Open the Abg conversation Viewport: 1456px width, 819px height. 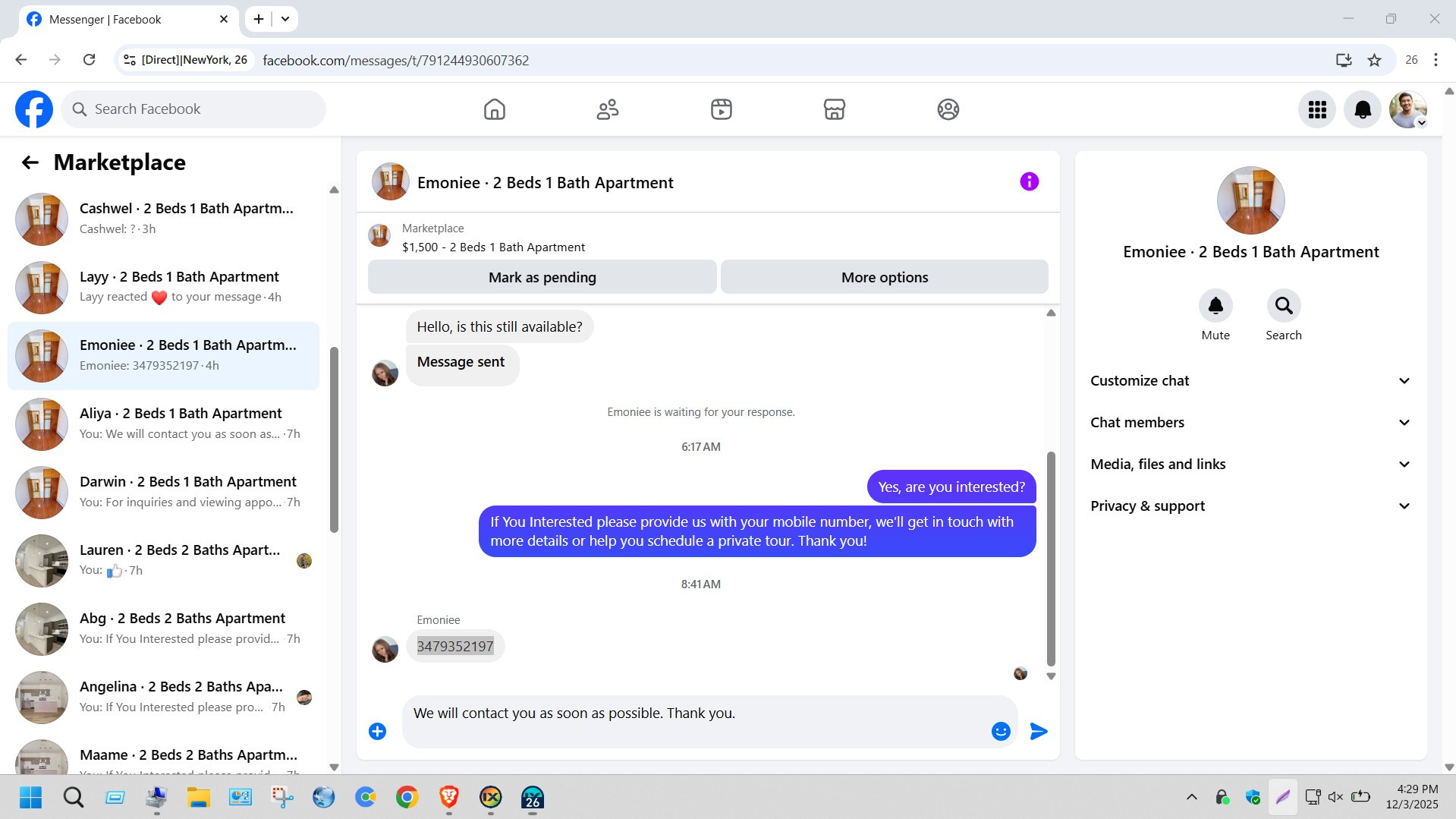pyautogui.click(x=163, y=628)
